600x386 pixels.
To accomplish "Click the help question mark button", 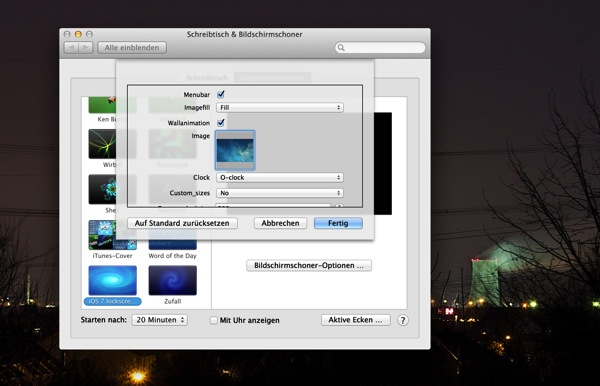I will click(403, 320).
